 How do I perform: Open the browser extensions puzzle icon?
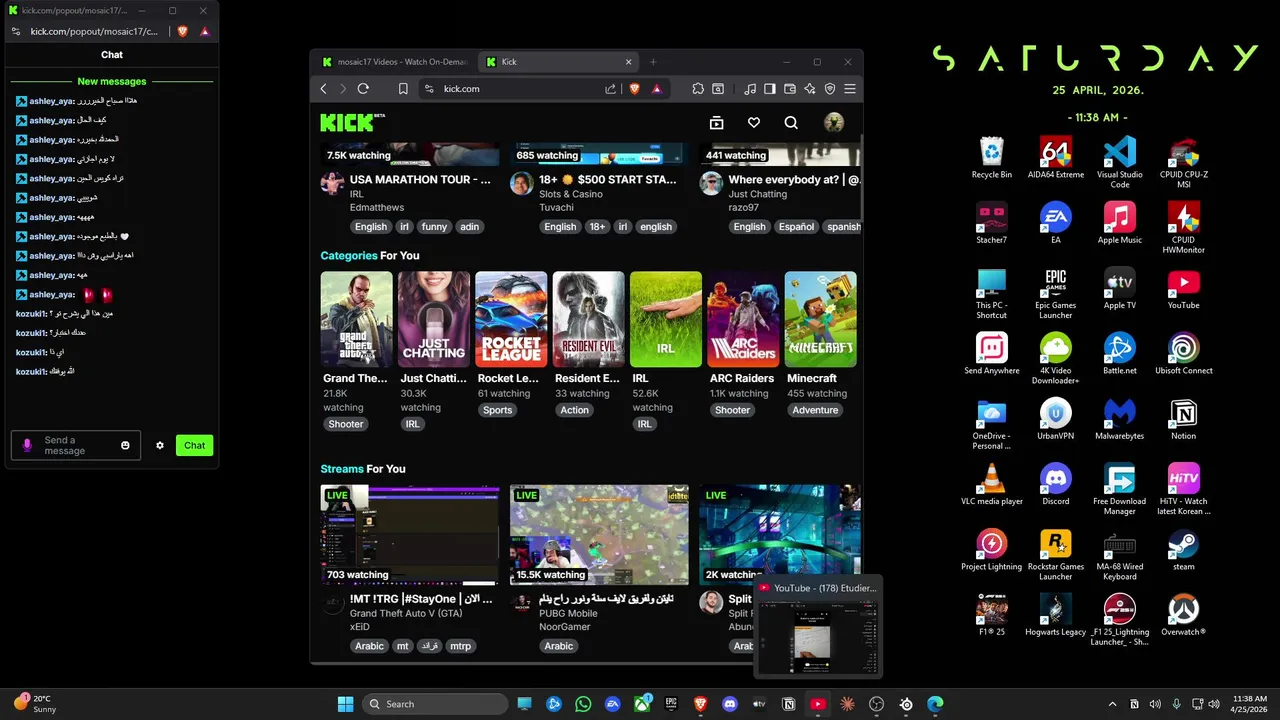click(x=698, y=89)
